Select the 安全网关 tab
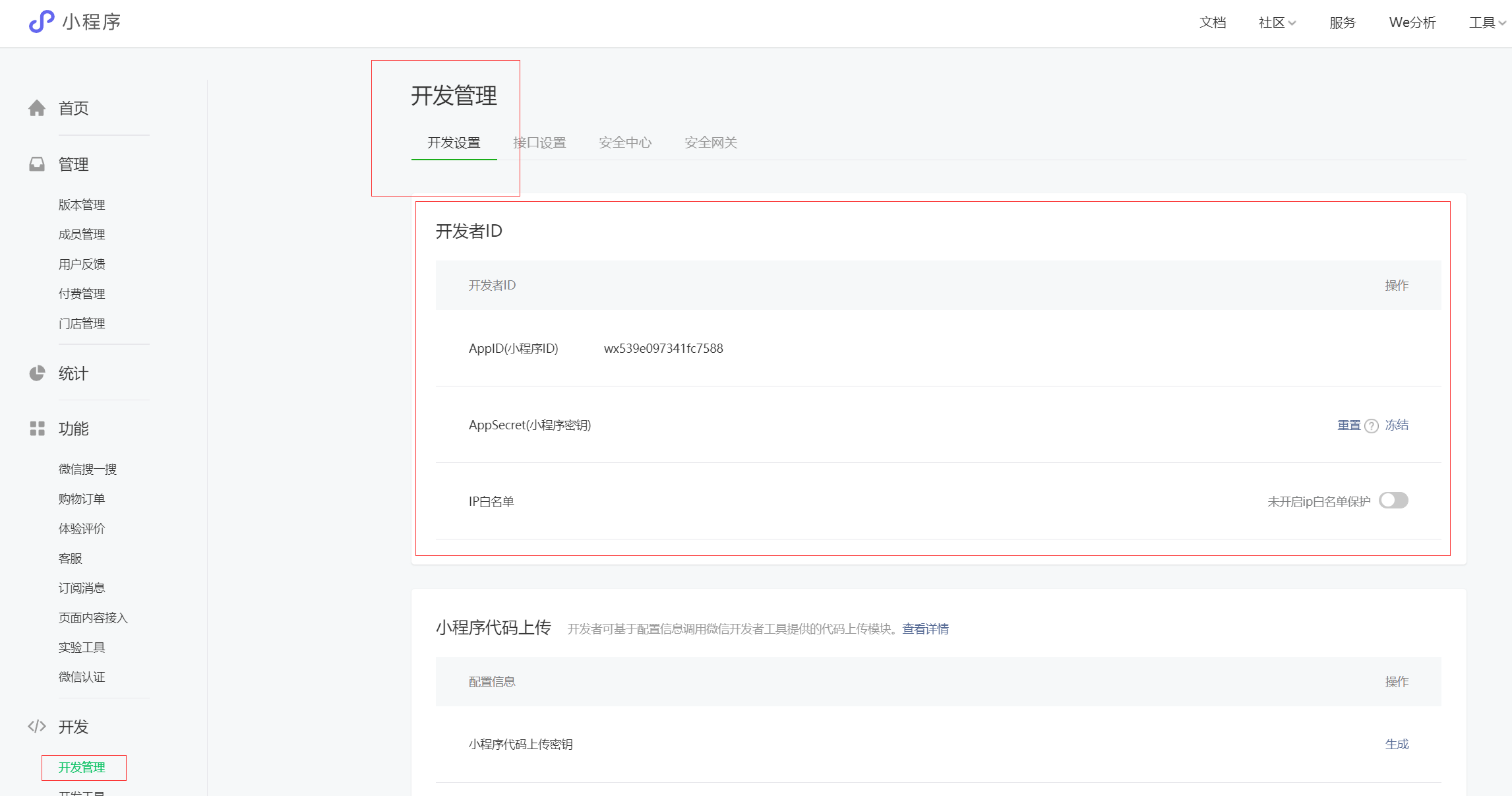Image resolution: width=1512 pixels, height=796 pixels. [710, 142]
